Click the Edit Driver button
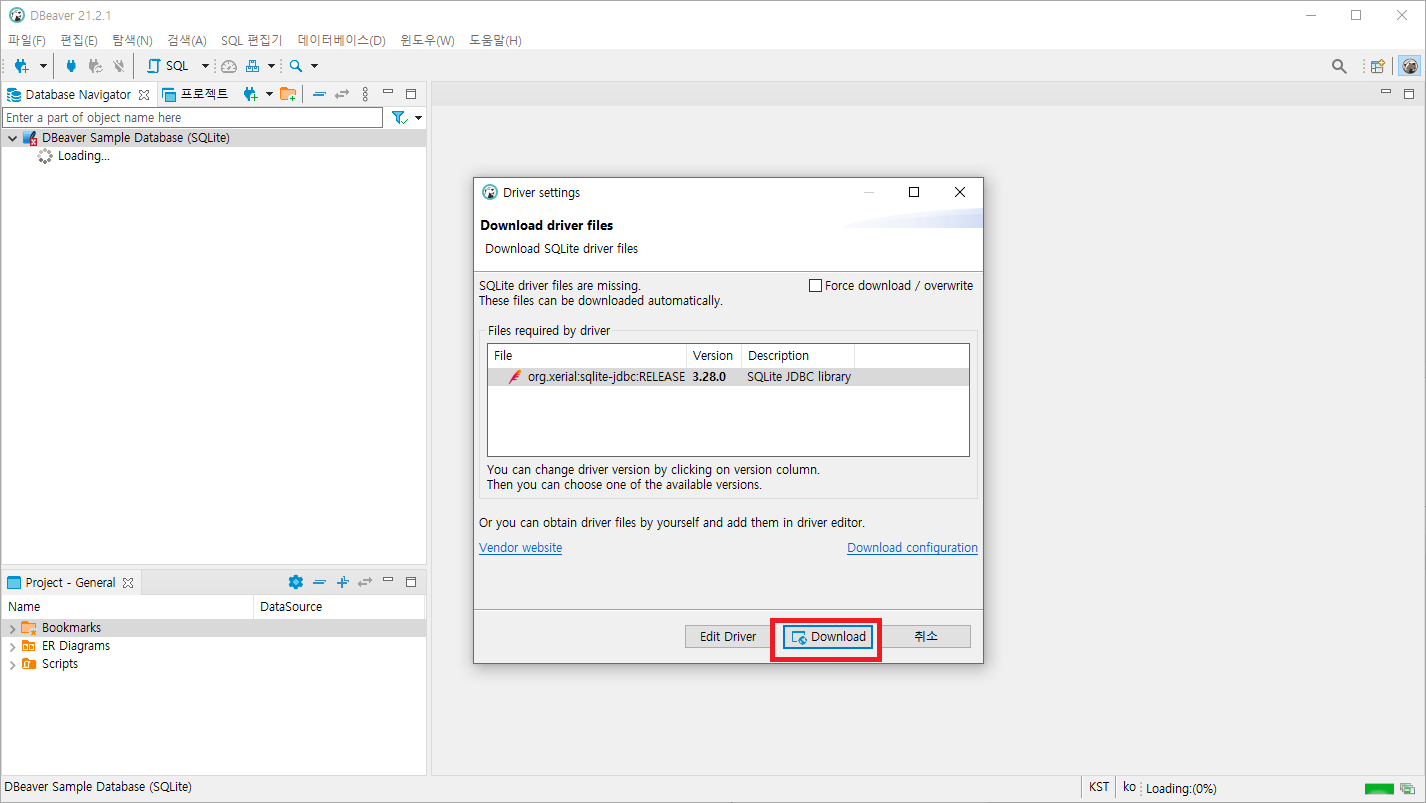Screen dimensions: 1426x803 click(x=728, y=637)
